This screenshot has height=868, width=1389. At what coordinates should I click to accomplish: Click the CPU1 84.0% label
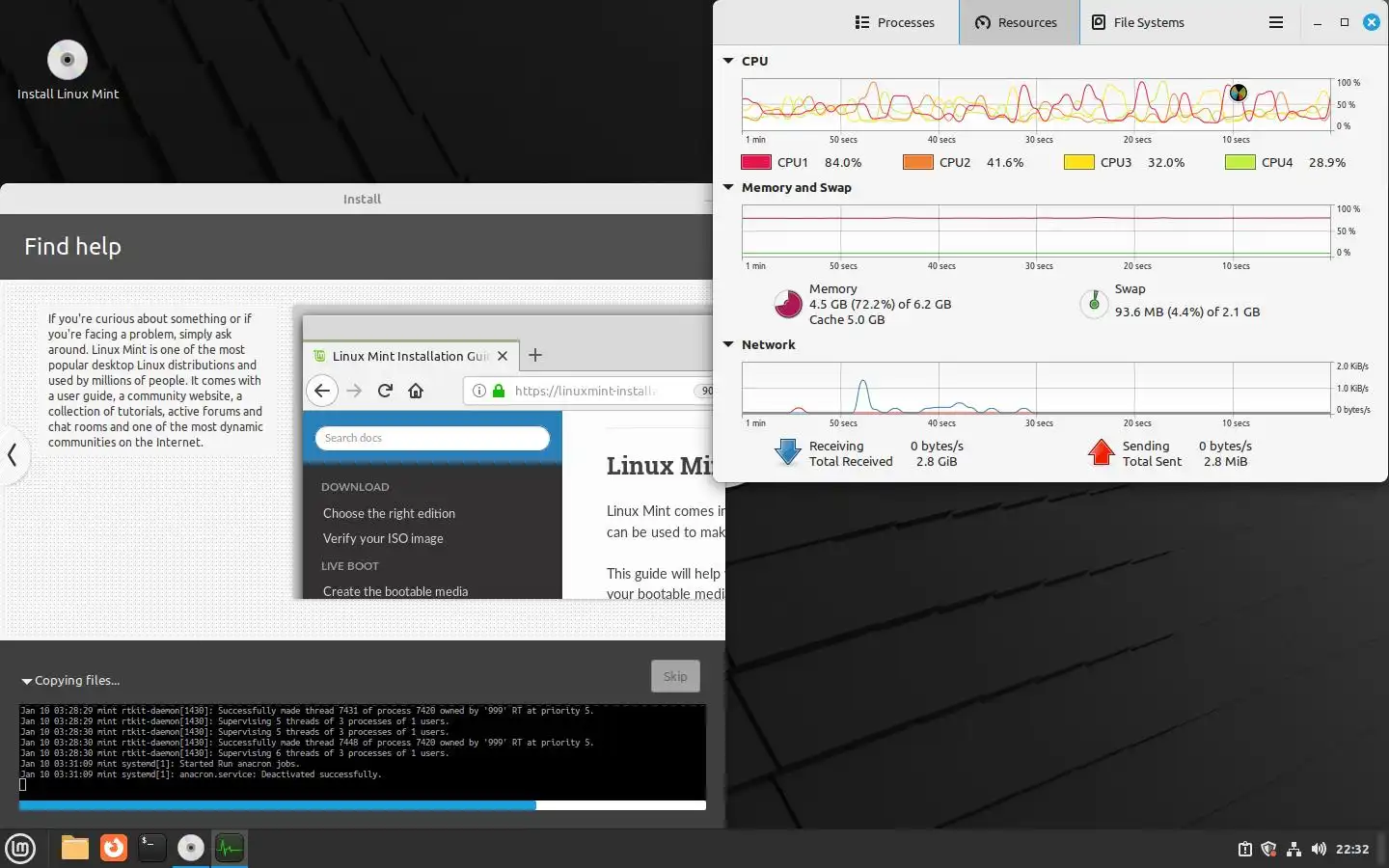(x=819, y=162)
